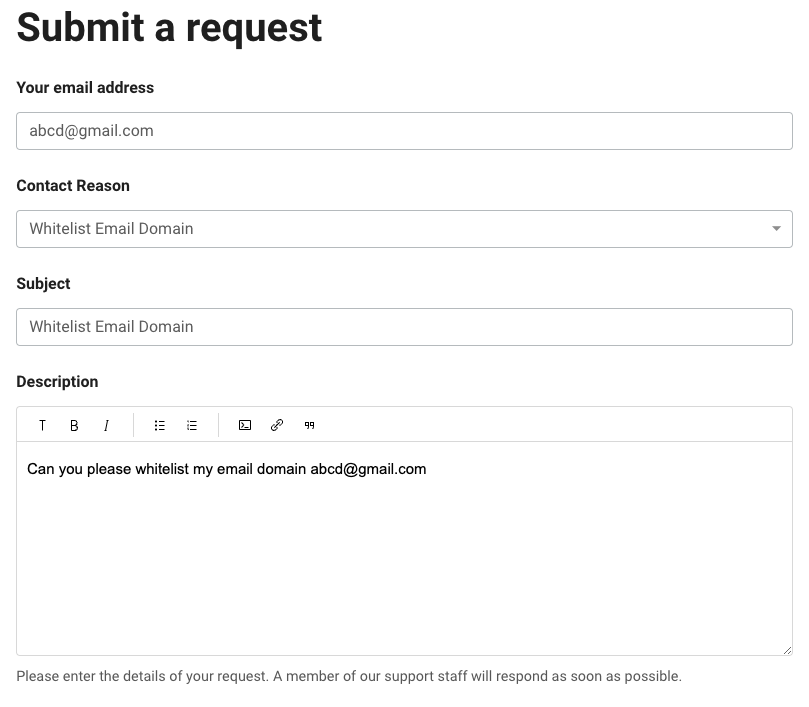Click the 'Subject' field label
The height and width of the screenshot is (707, 809).
(43, 284)
